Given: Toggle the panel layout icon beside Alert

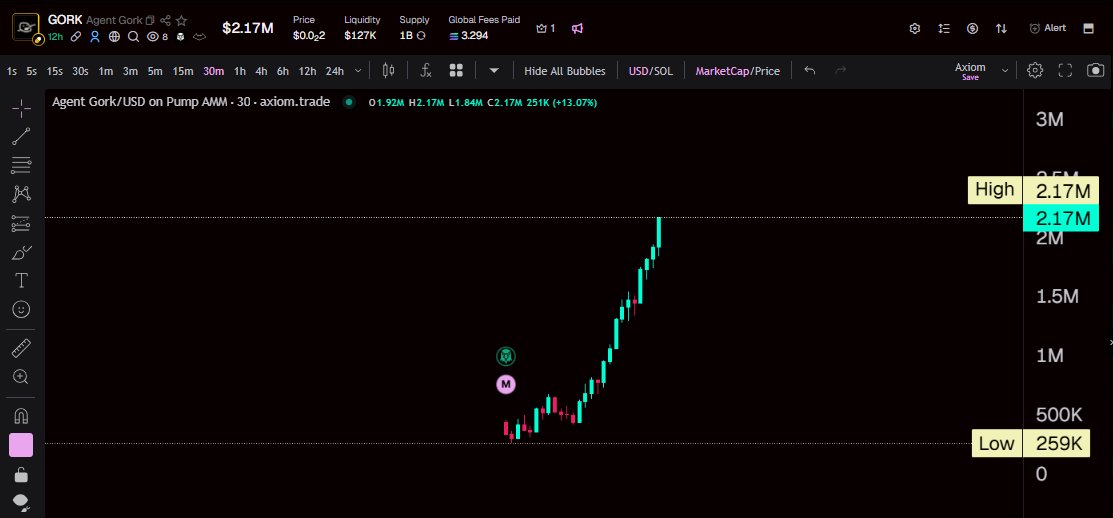Looking at the screenshot, I should click(x=1088, y=28).
